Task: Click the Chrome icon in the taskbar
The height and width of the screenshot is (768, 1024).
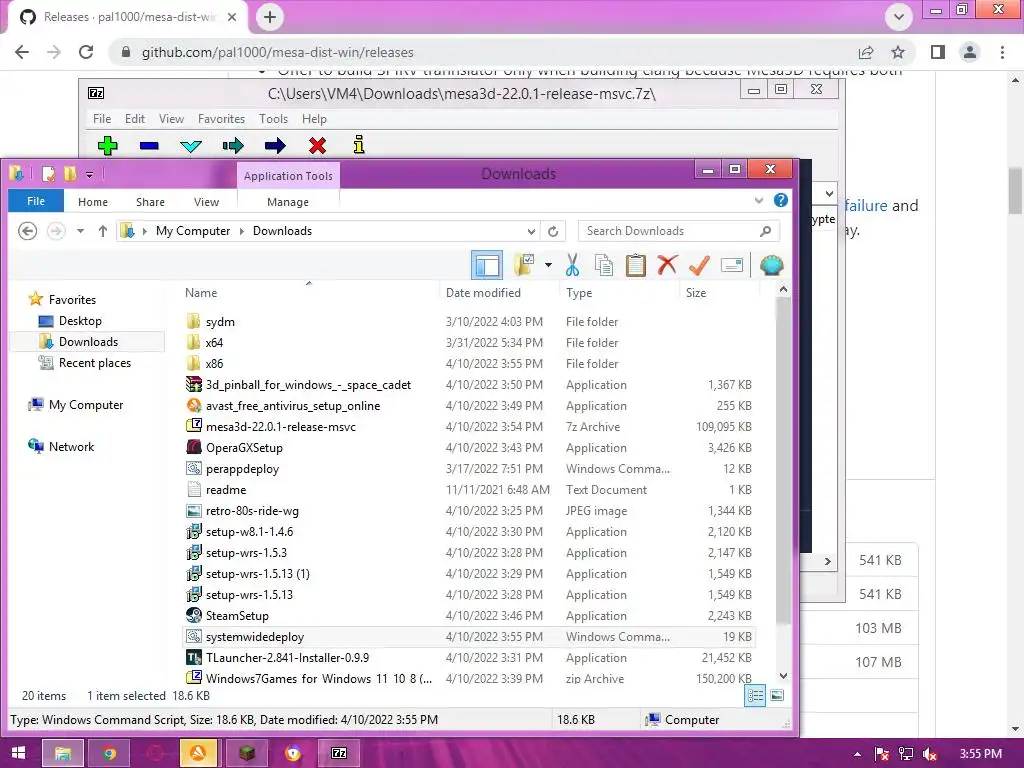Action: coord(109,753)
